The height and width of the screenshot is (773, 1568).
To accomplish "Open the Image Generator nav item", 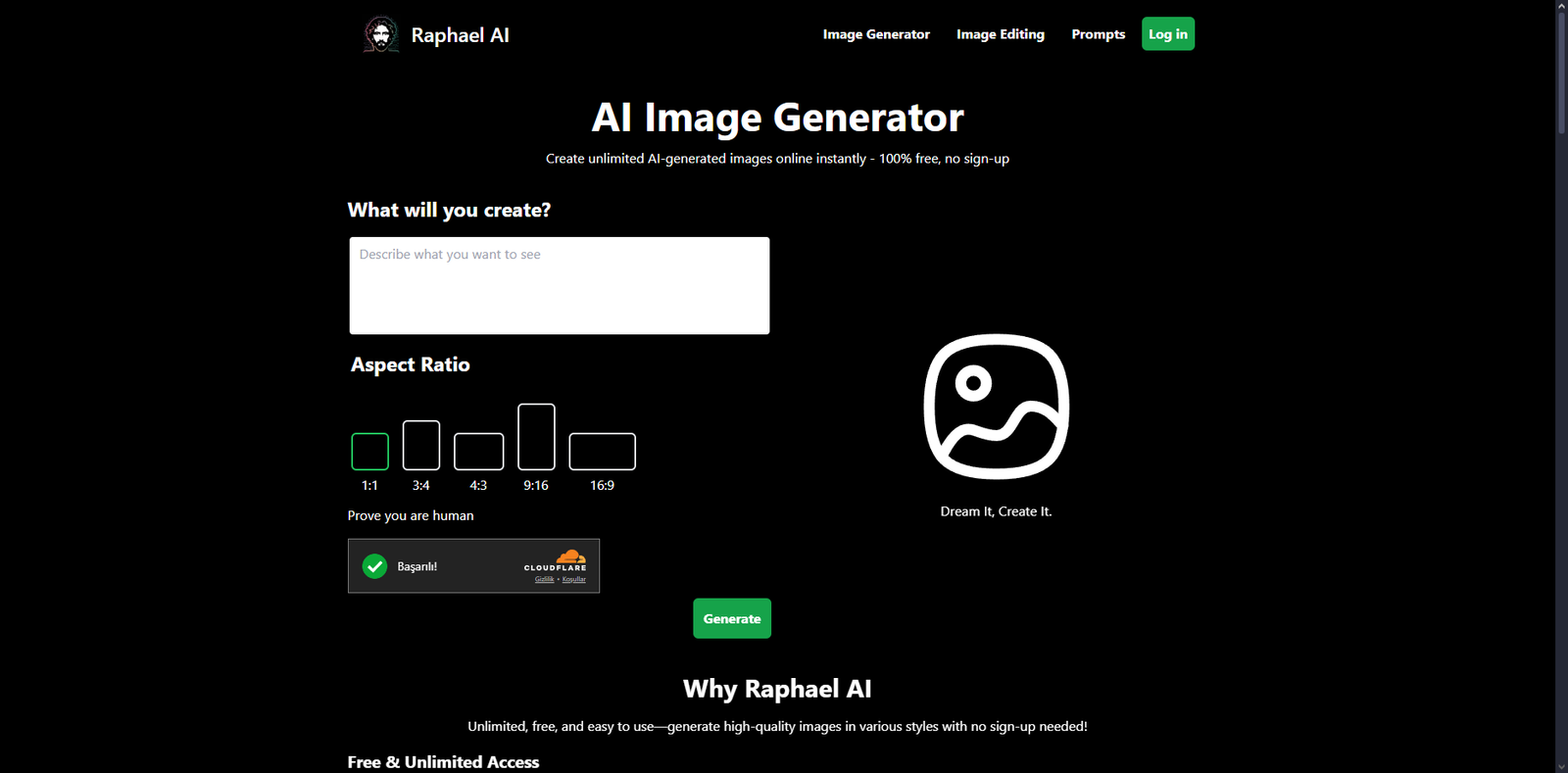I will [876, 34].
